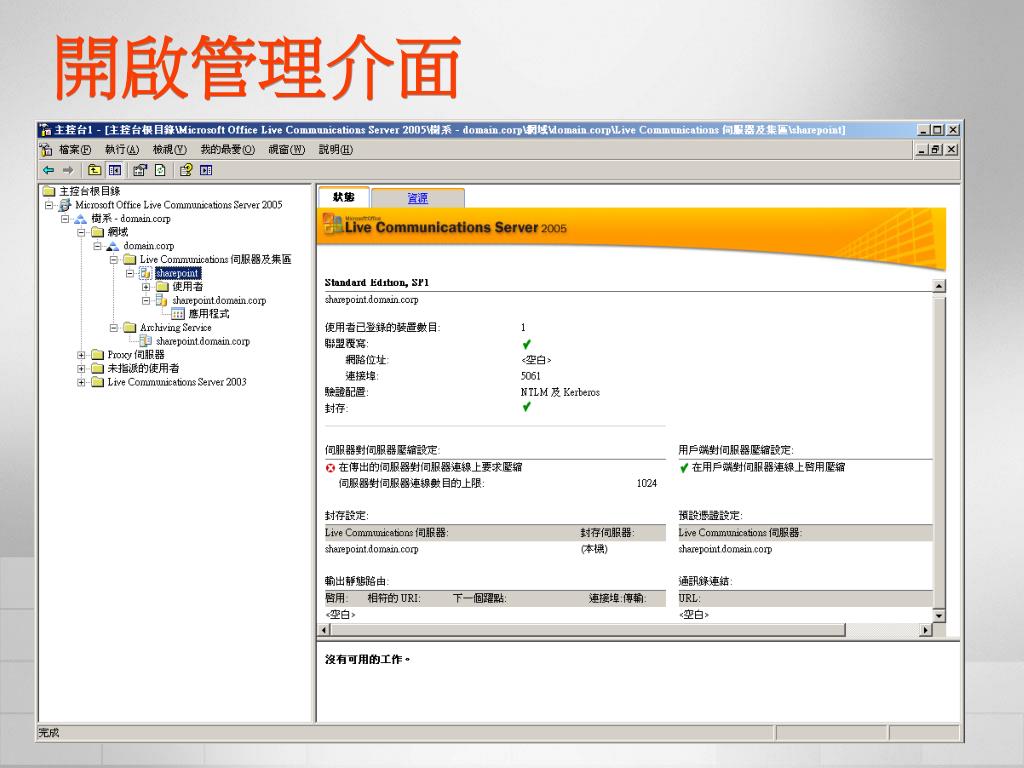Select the 主控台根目錄 folder icon
Image resolution: width=1024 pixels, height=768 pixels.
(x=49, y=191)
